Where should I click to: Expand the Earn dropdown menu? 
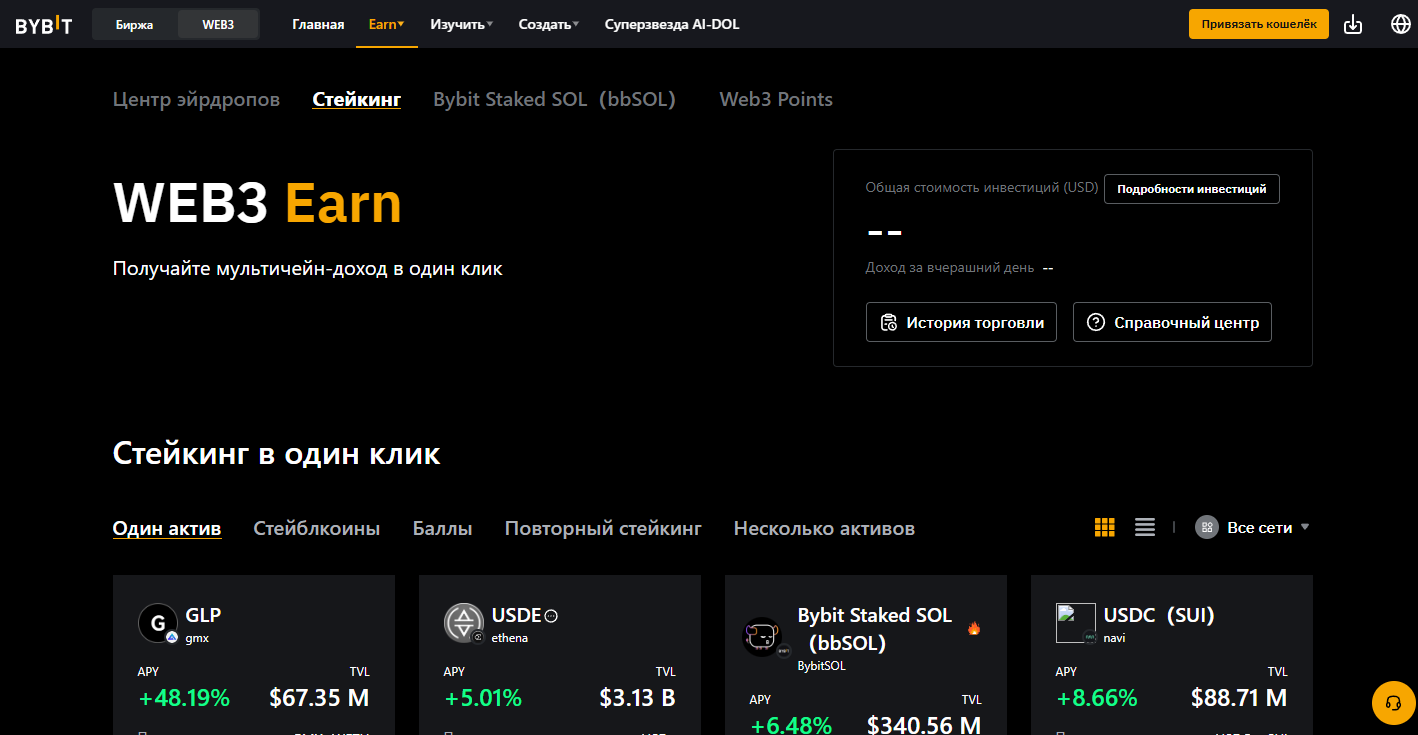(x=386, y=24)
